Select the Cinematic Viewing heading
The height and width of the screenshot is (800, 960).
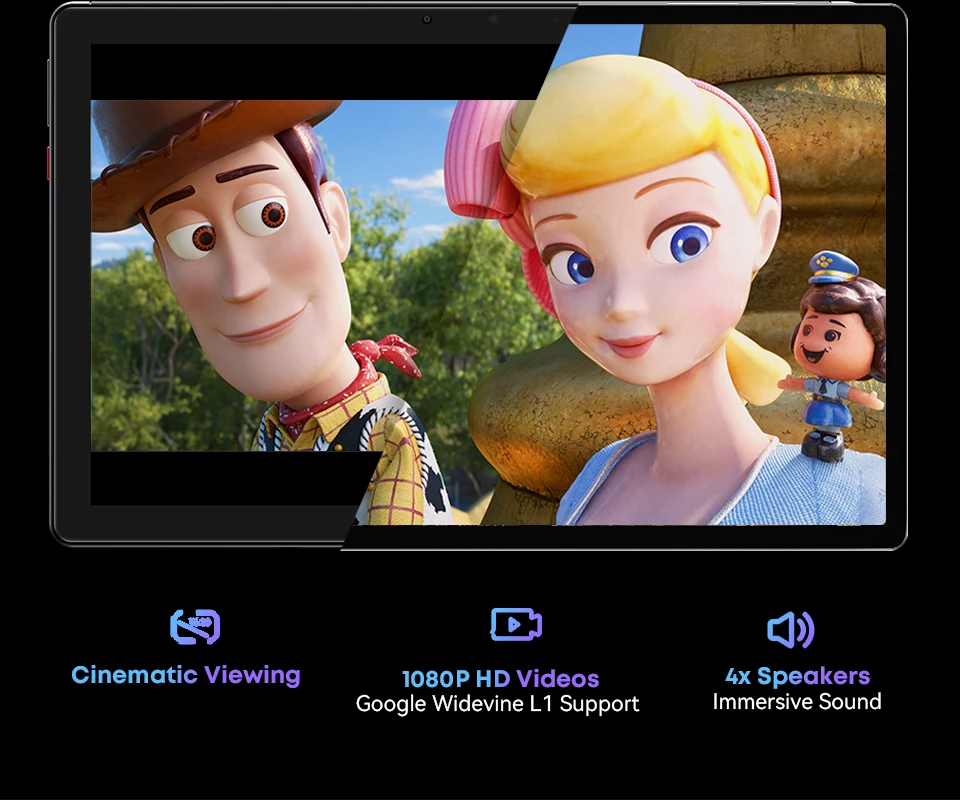(x=186, y=675)
